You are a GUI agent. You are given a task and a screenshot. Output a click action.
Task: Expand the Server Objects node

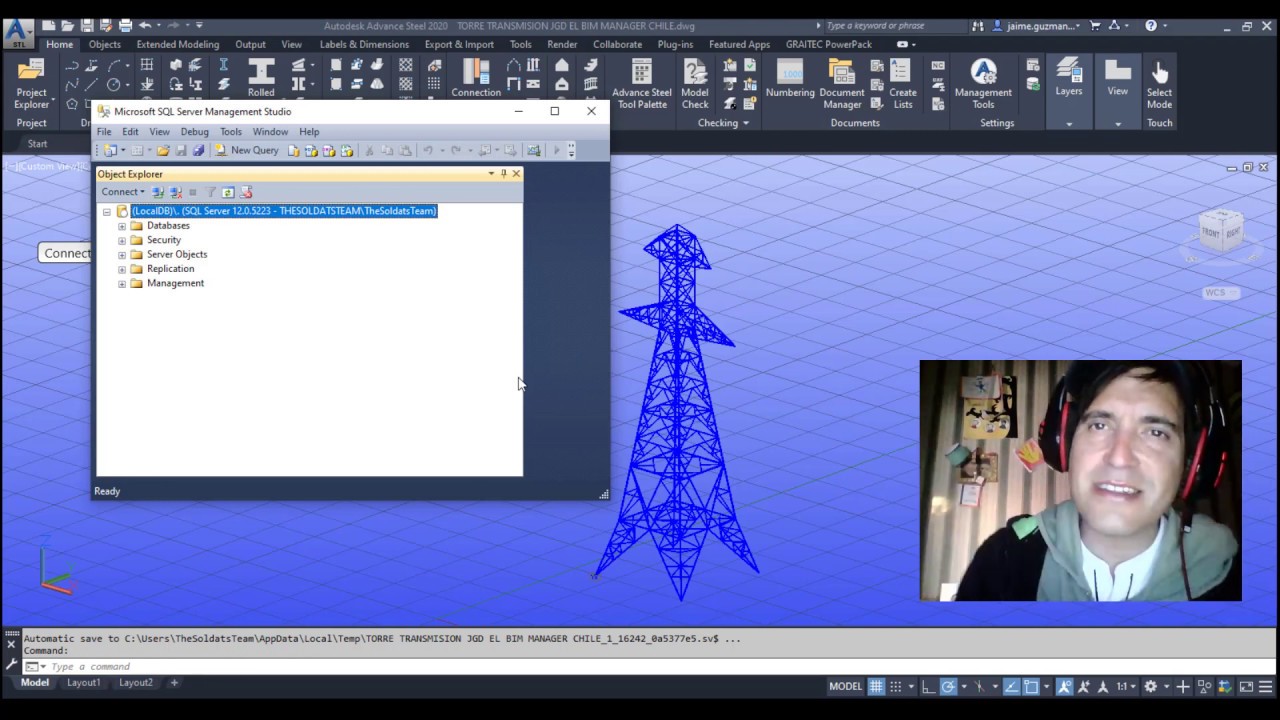pyautogui.click(x=122, y=255)
